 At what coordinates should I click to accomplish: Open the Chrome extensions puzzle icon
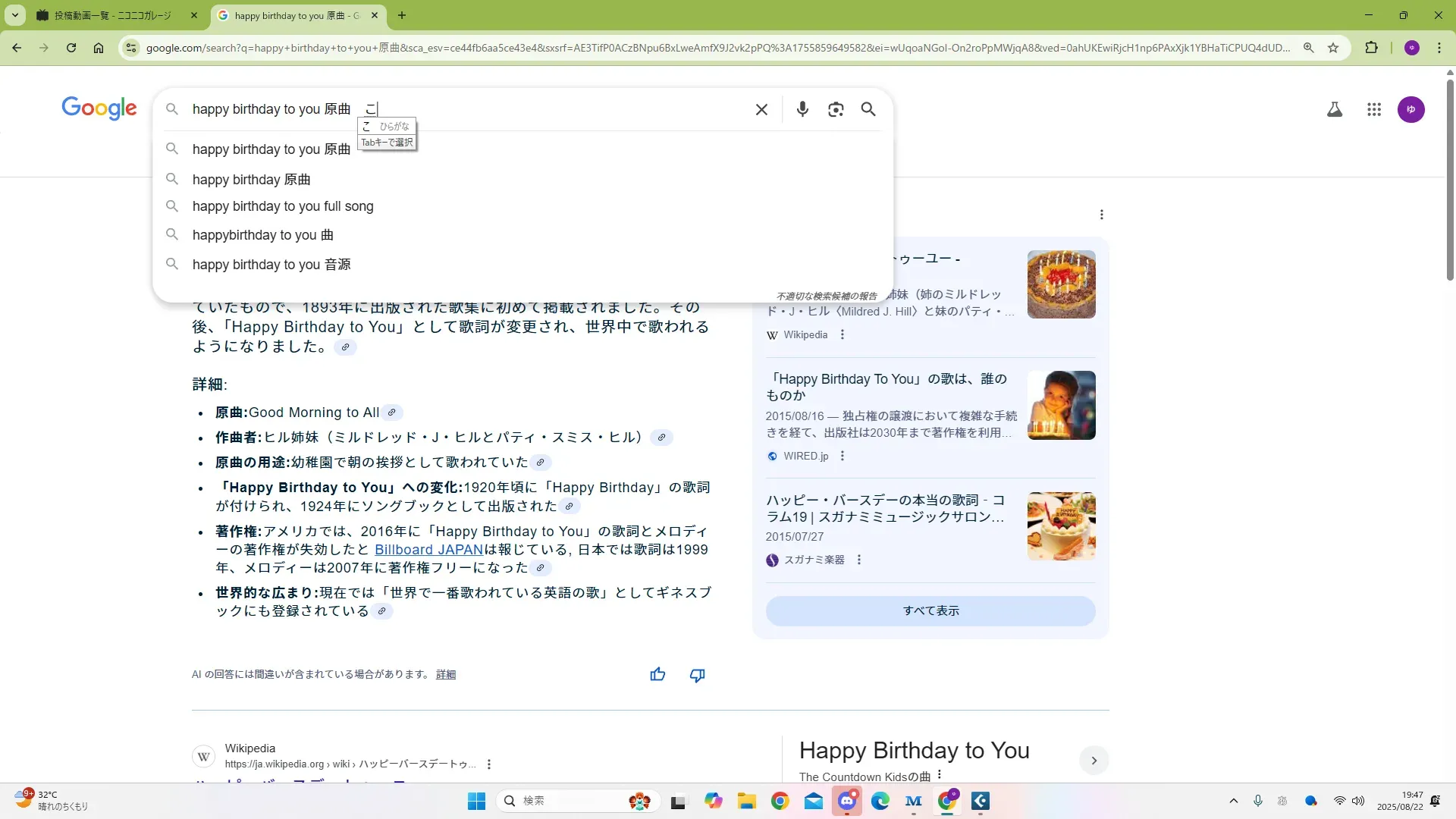(x=1371, y=48)
